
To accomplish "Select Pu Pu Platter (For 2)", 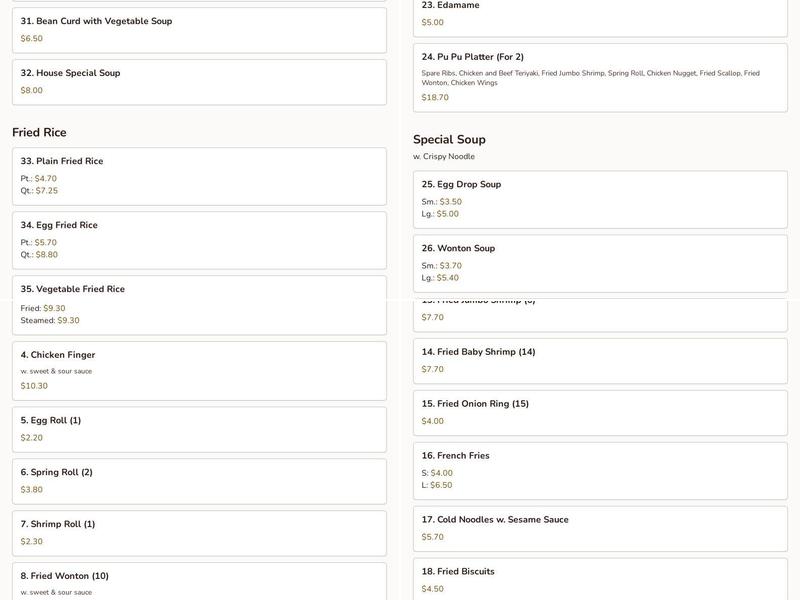I will [600, 77].
